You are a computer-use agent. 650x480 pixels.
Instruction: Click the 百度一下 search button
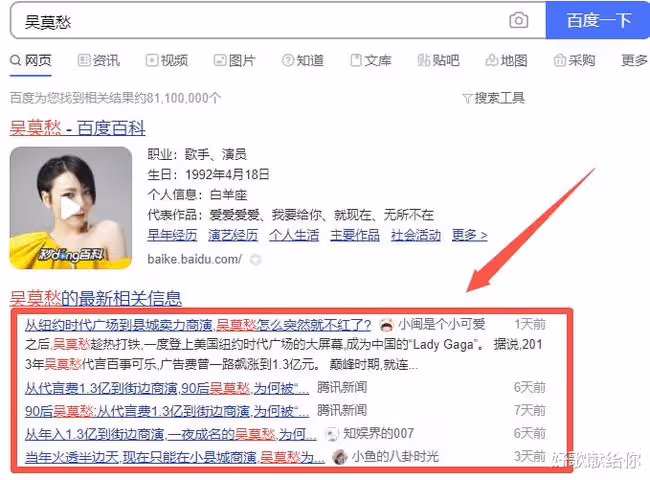click(598, 20)
